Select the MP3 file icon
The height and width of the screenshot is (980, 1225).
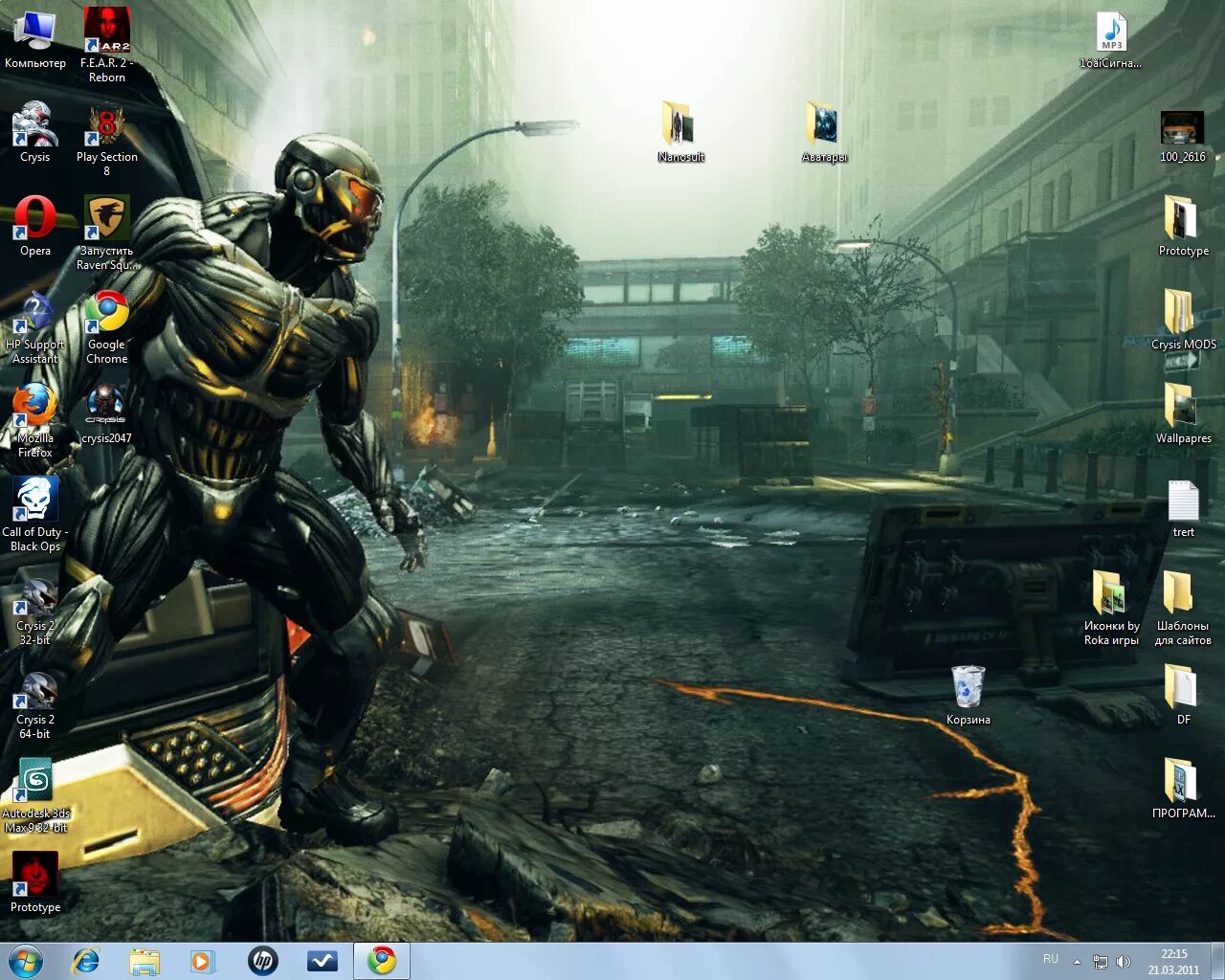coord(1111,39)
